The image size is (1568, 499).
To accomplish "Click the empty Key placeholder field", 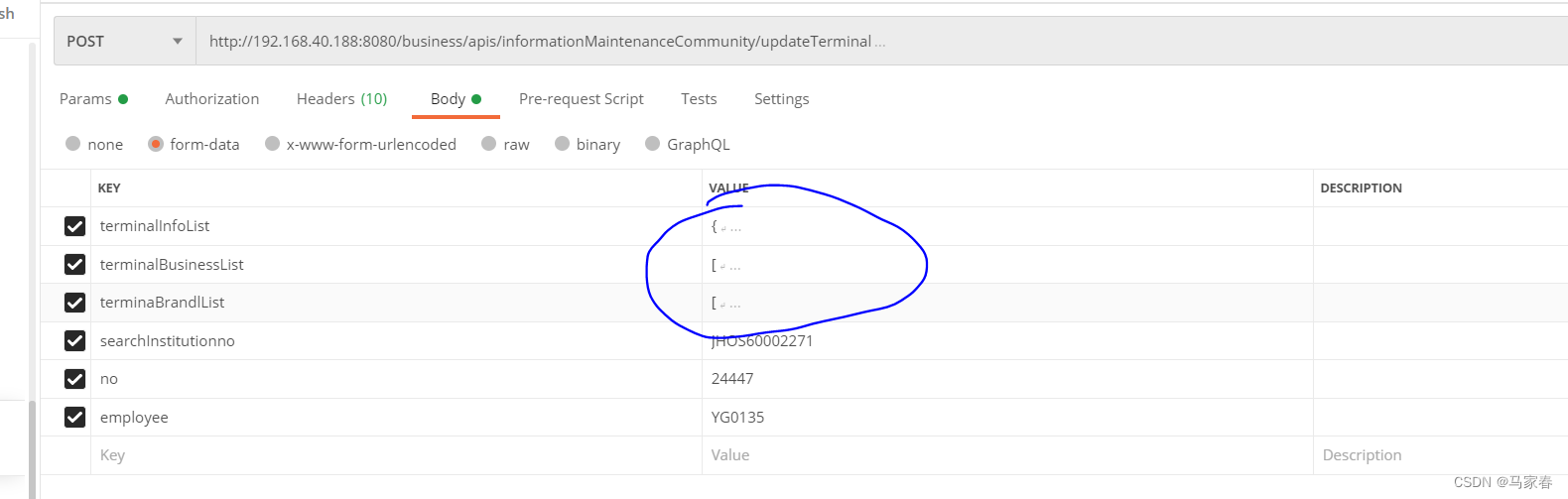I will coord(396,455).
